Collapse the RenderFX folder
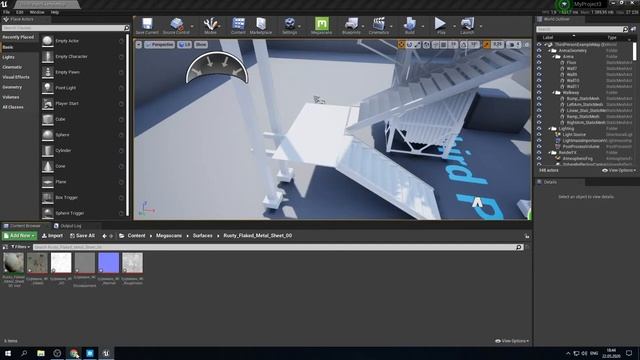 click(550, 153)
